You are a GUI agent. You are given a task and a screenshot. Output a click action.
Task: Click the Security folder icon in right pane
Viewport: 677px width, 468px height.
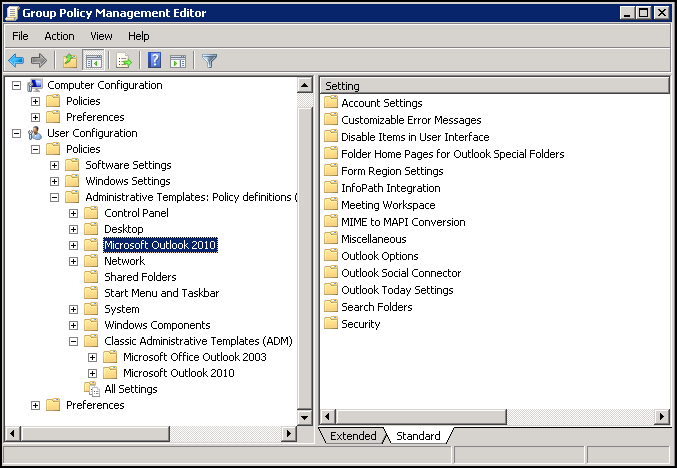pyautogui.click(x=331, y=324)
